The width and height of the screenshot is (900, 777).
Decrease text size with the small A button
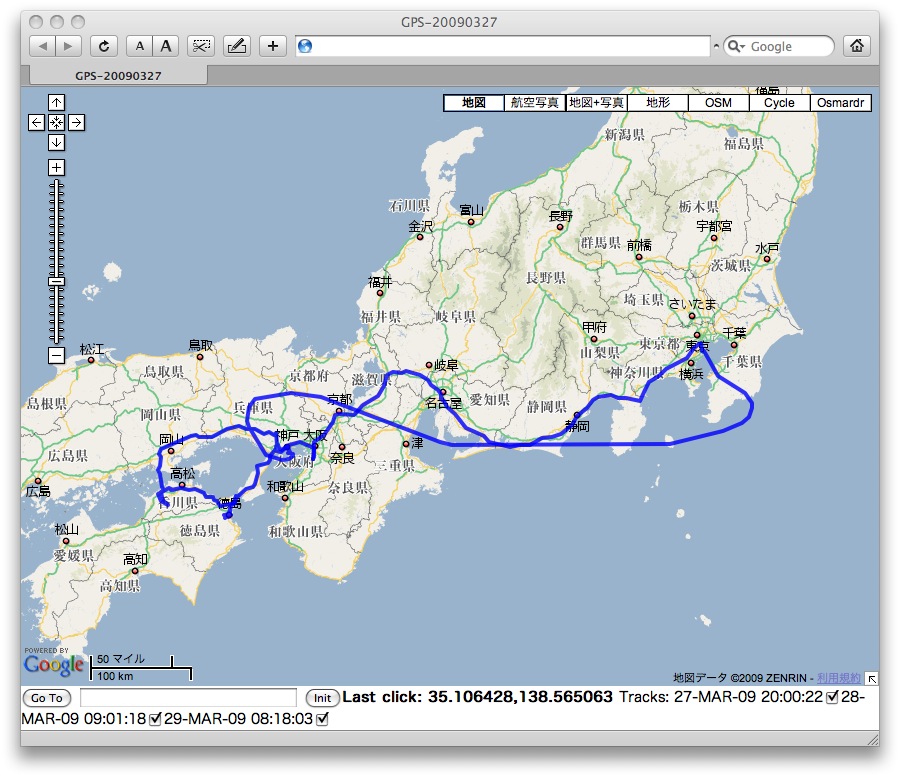139,46
